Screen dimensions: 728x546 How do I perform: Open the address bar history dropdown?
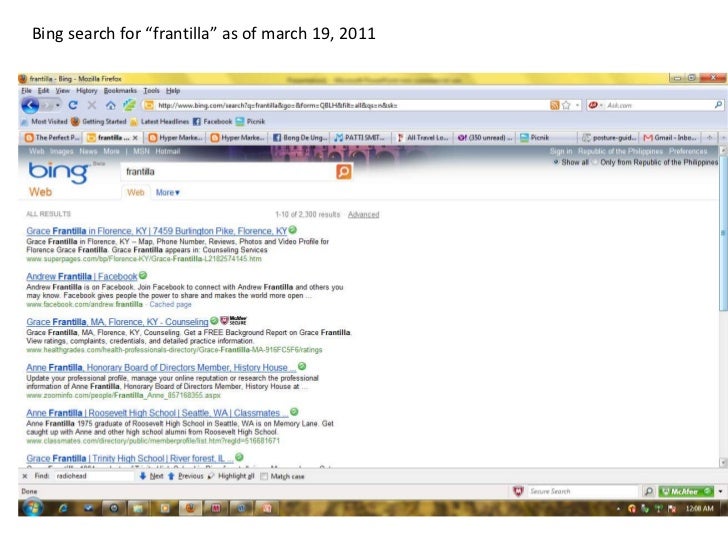[x=578, y=105]
